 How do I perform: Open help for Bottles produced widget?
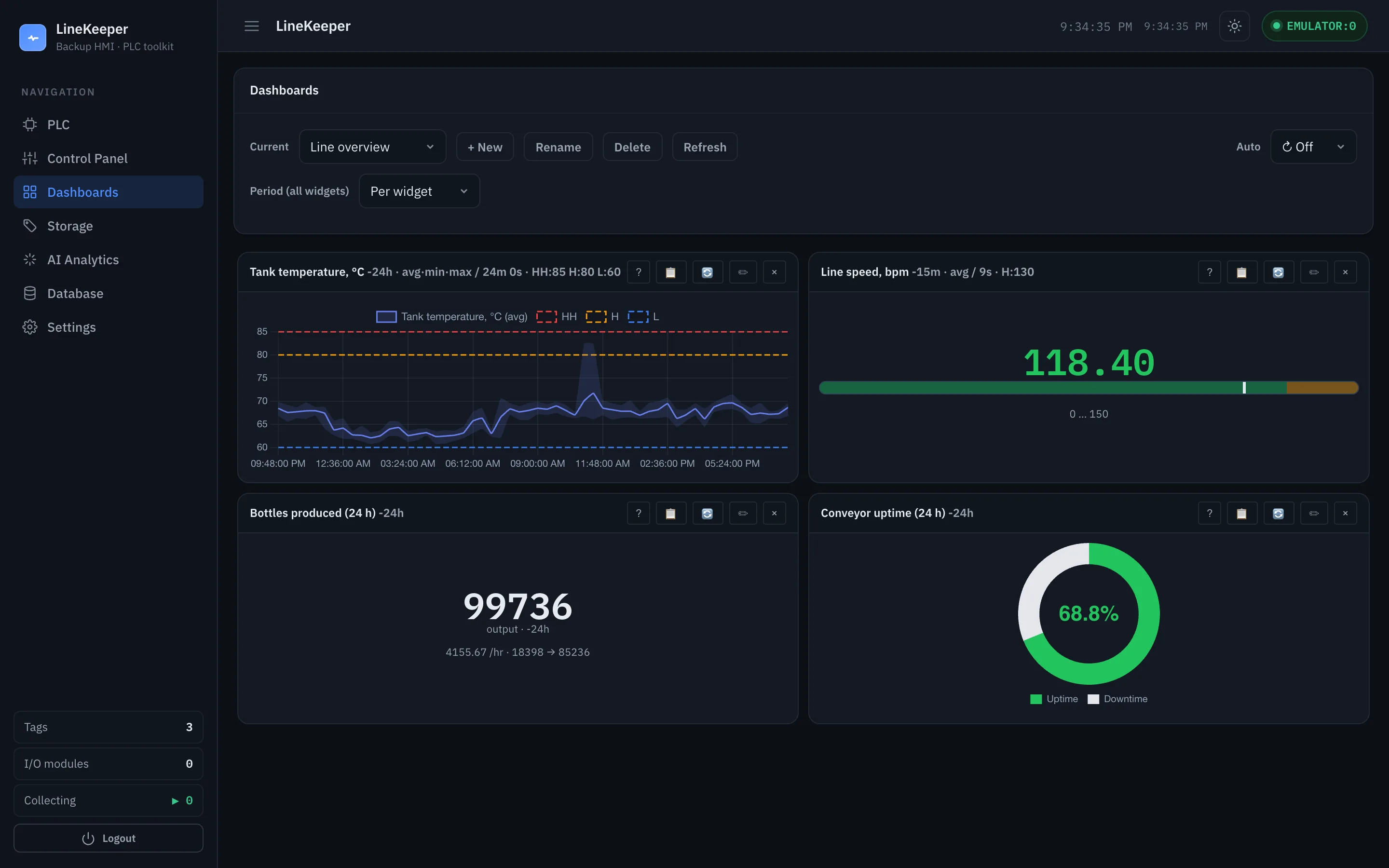pyautogui.click(x=638, y=513)
